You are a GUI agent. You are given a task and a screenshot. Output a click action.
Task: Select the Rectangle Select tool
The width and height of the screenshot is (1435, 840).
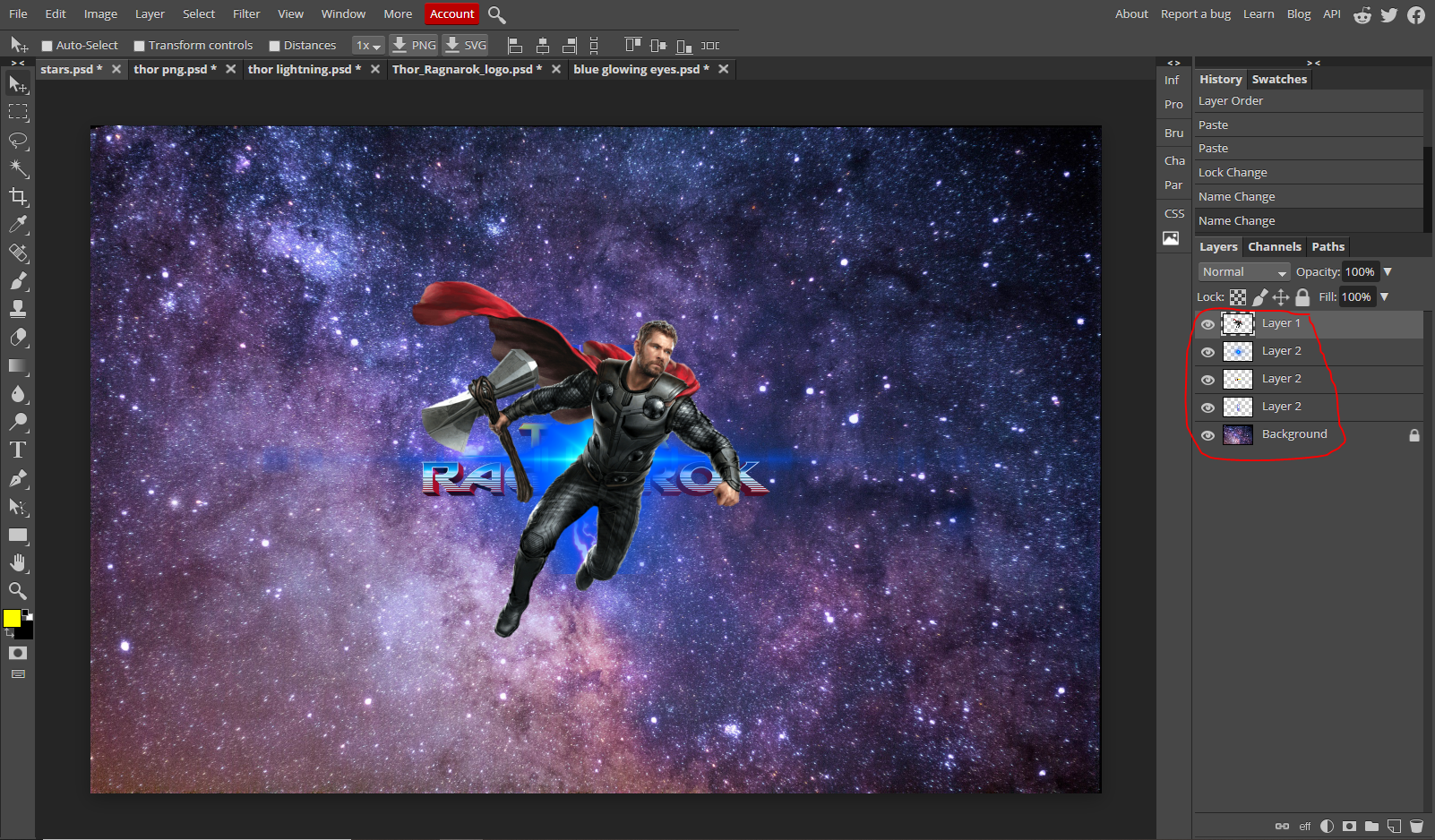pos(18,112)
